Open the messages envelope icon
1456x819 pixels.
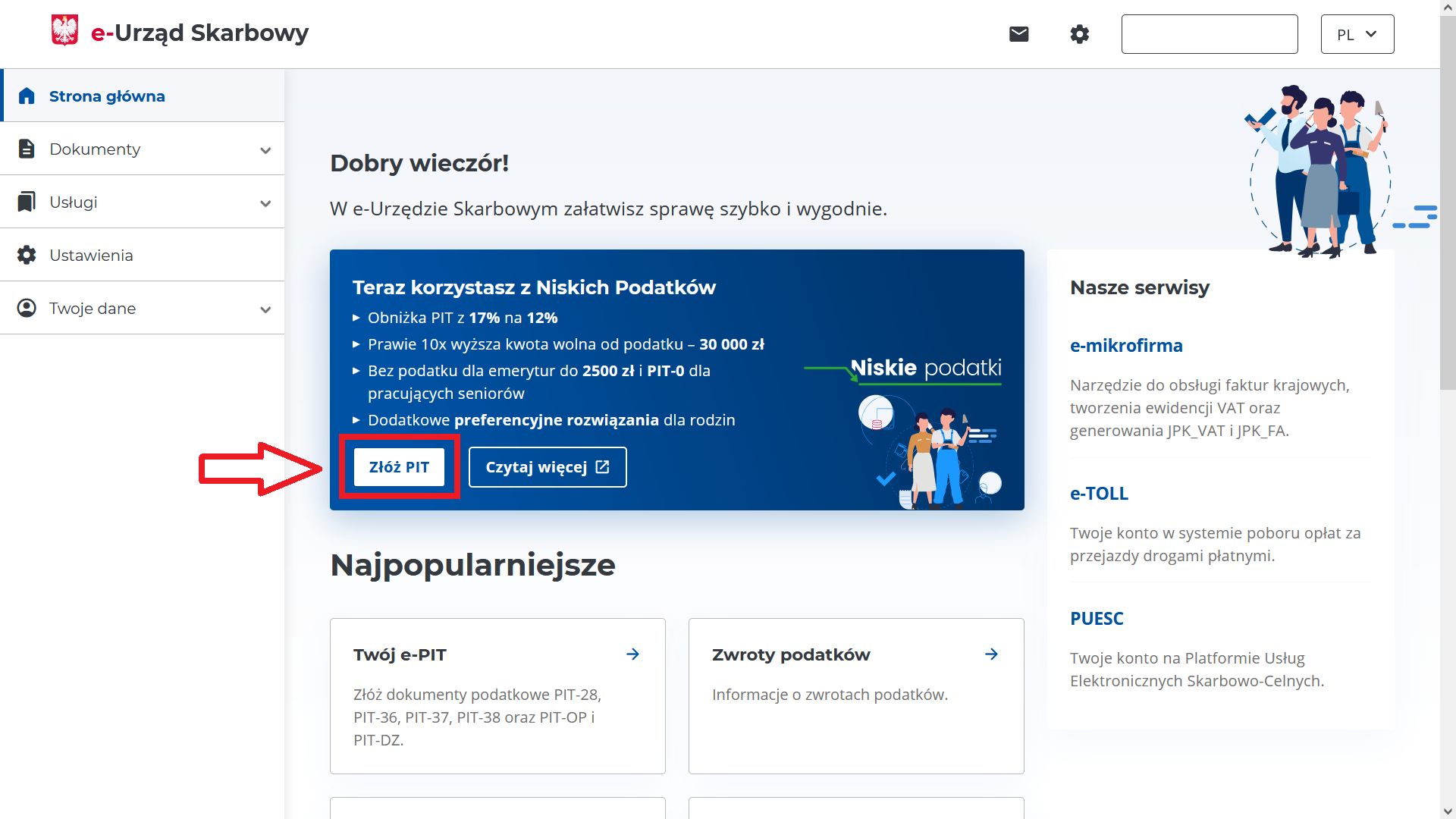click(1018, 34)
